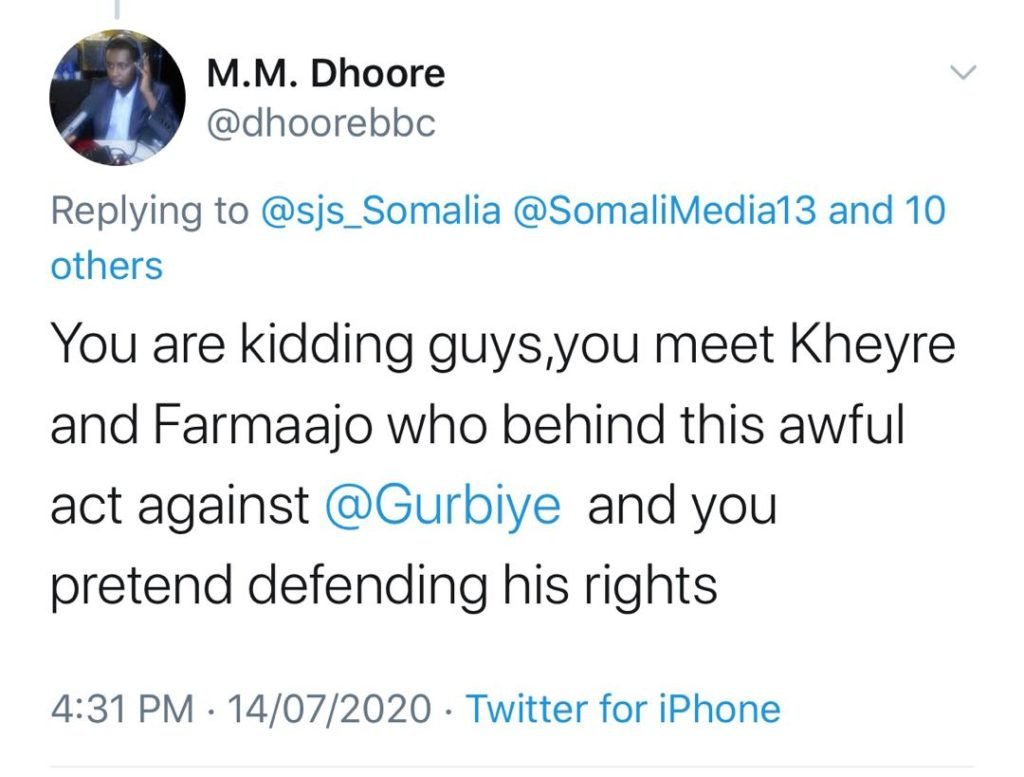Viewport: 1024px width, 777px height.
Task: Click the "act against" text before @Gurbiye
Action: [x=179, y=505]
